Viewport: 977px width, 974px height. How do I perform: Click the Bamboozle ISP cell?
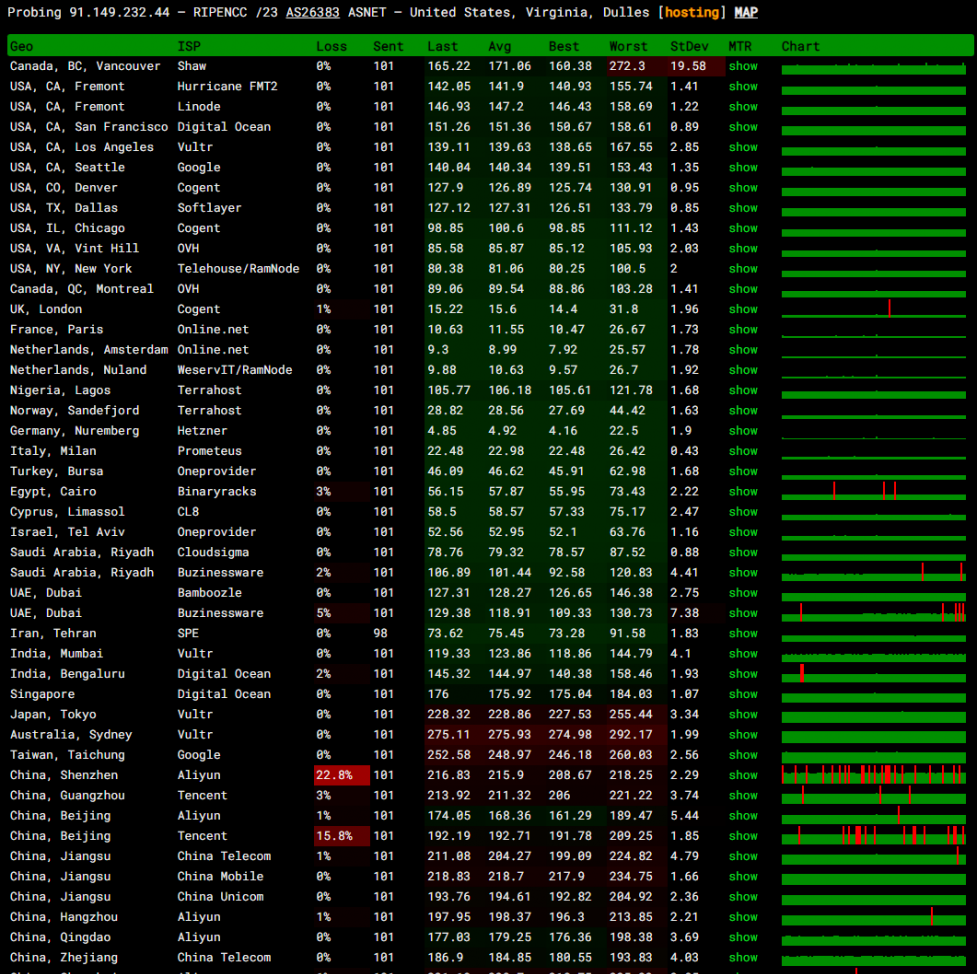[209, 593]
